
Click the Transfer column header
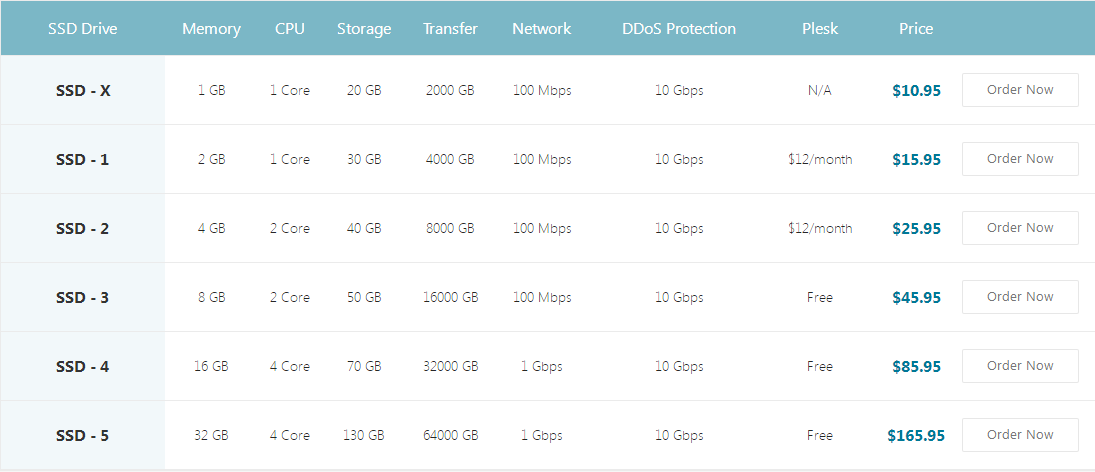(x=449, y=29)
